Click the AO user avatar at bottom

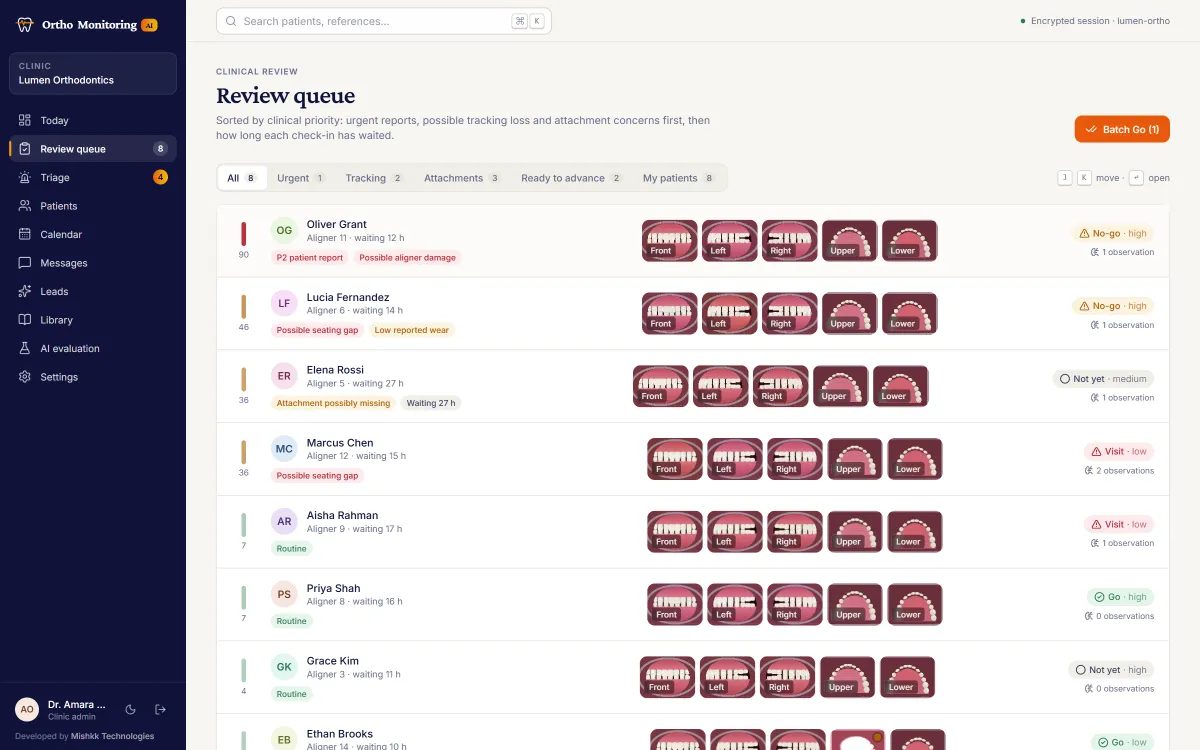tap(27, 709)
